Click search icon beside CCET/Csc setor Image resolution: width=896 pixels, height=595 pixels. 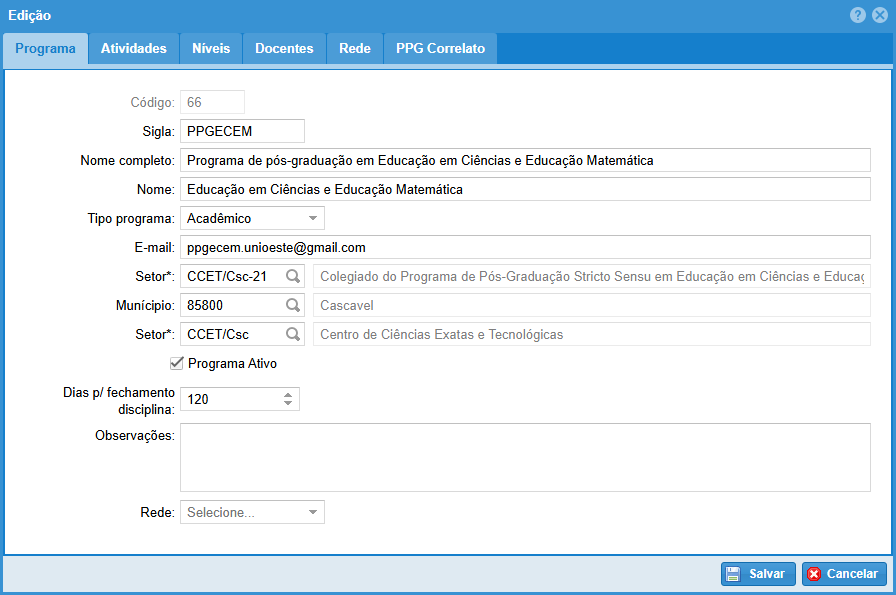[x=293, y=334]
